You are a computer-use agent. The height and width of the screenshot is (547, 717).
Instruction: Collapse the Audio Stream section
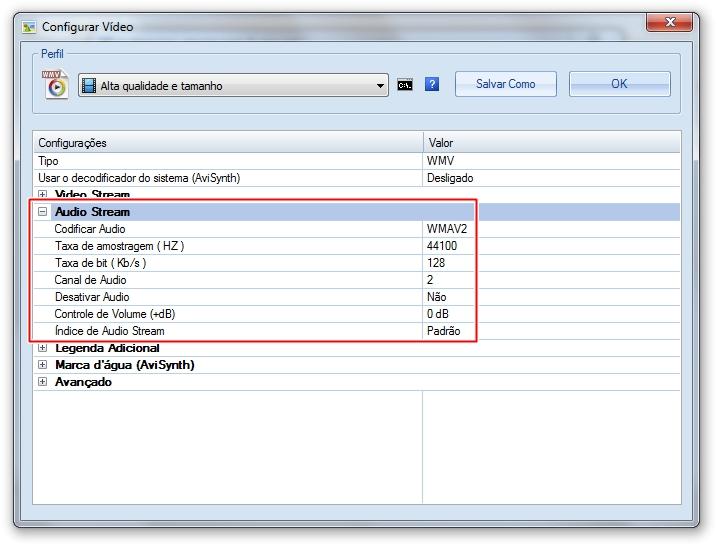pyautogui.click(x=43, y=212)
